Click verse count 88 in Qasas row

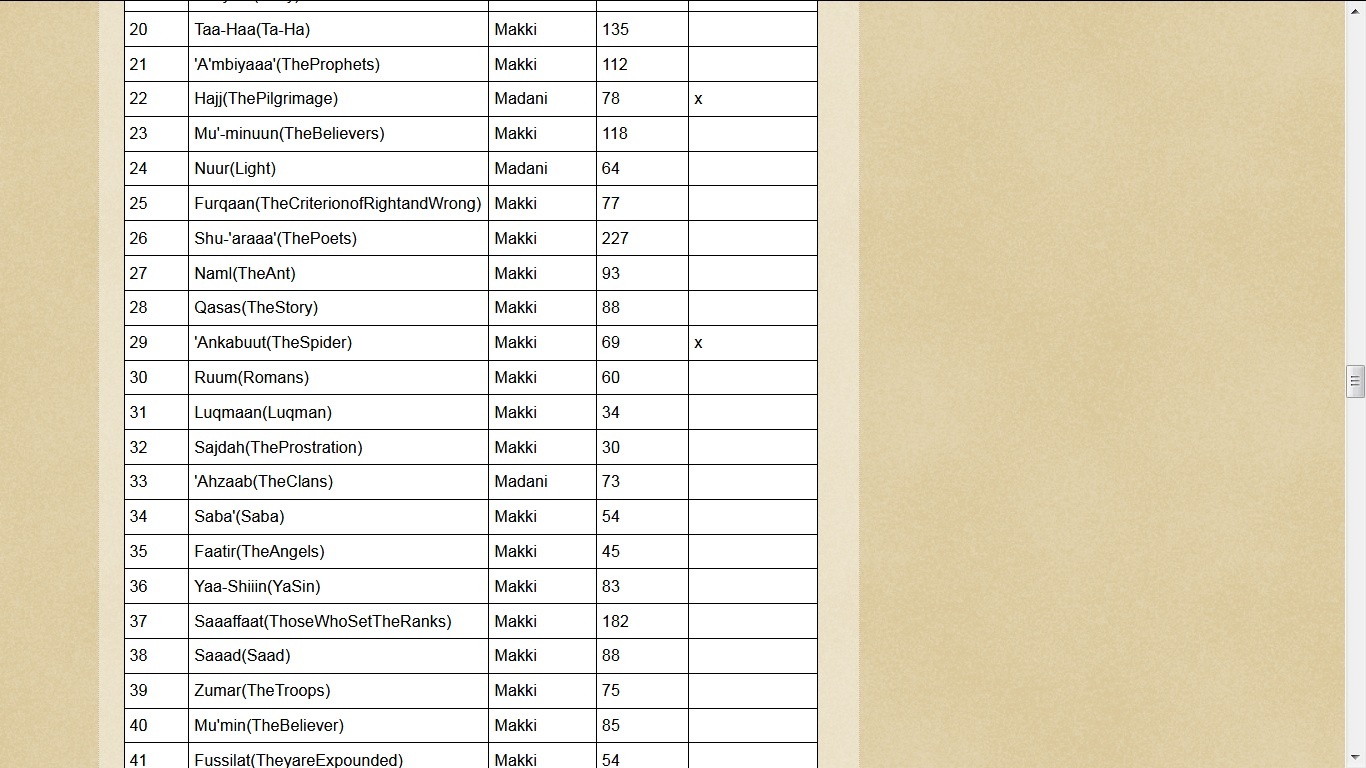[x=611, y=308]
